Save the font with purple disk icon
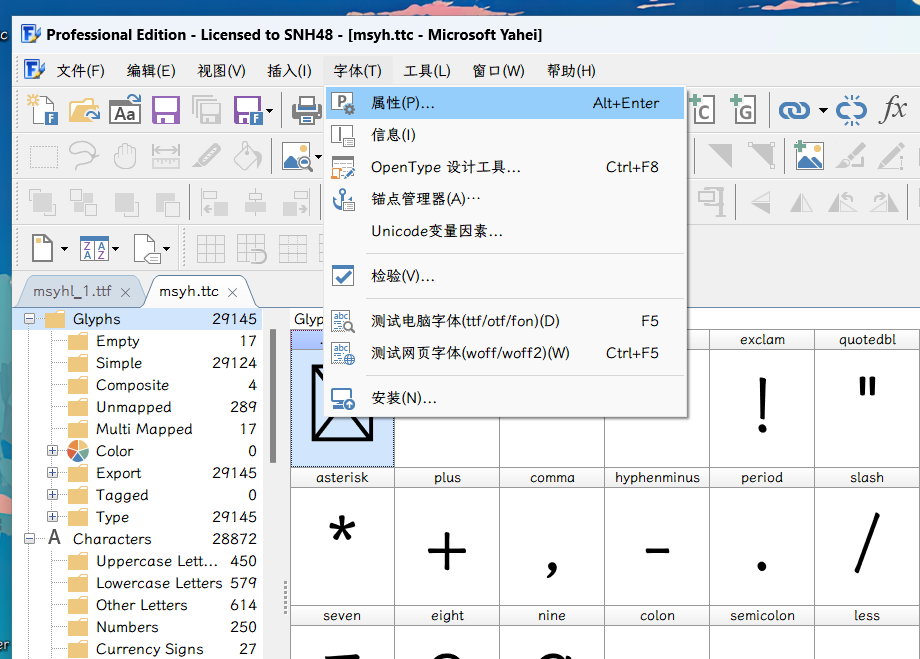The width and height of the screenshot is (920, 659). [166, 110]
